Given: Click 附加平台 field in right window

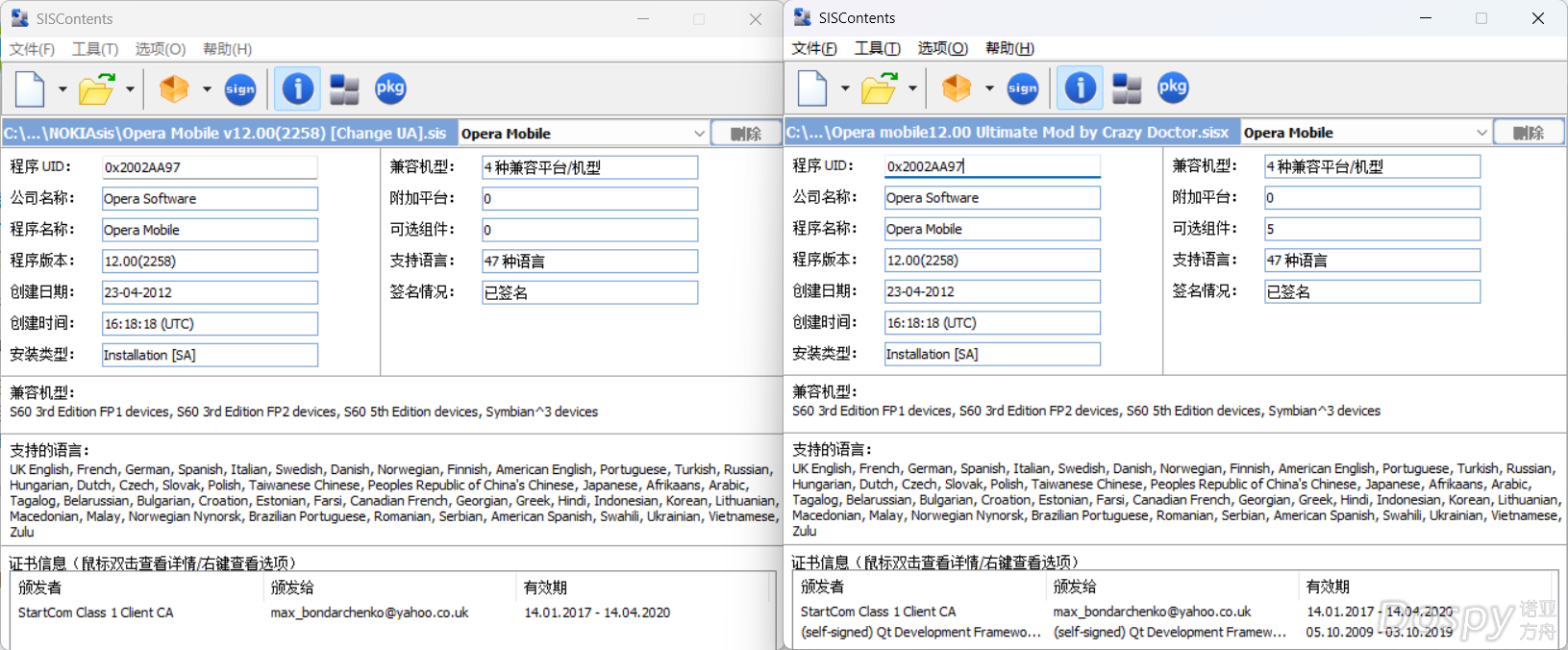Looking at the screenshot, I should pyautogui.click(x=1372, y=198).
